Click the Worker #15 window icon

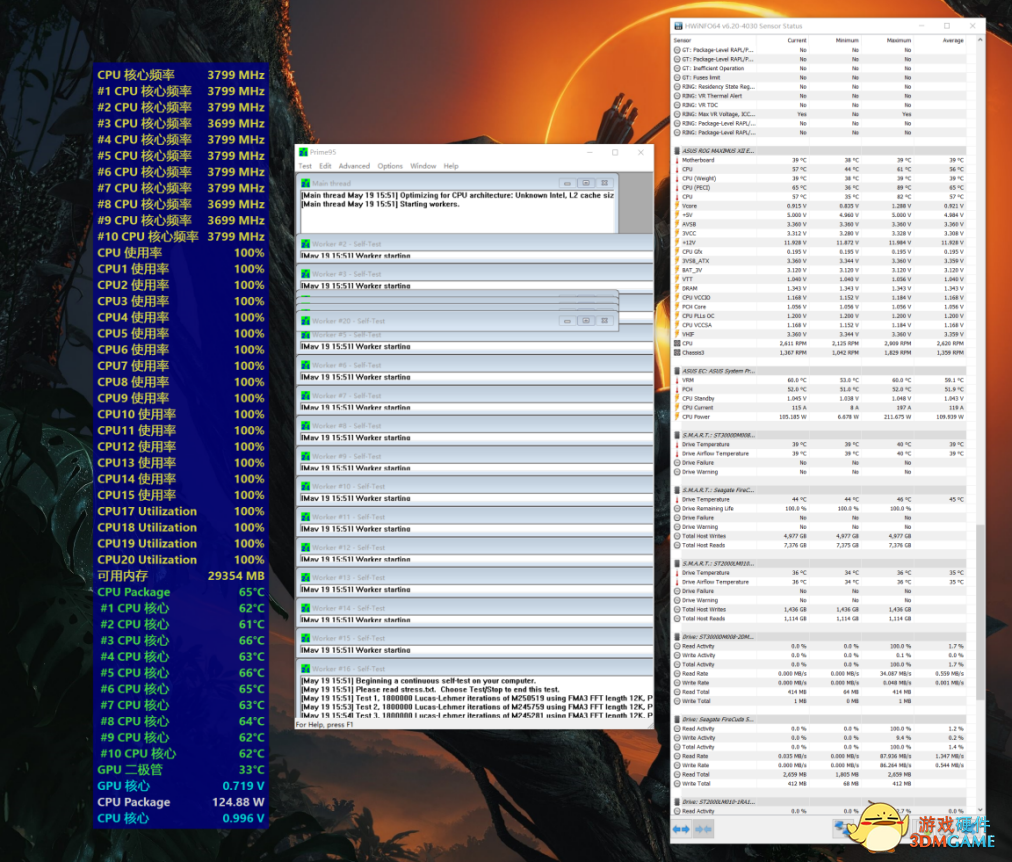pyautogui.click(x=306, y=638)
